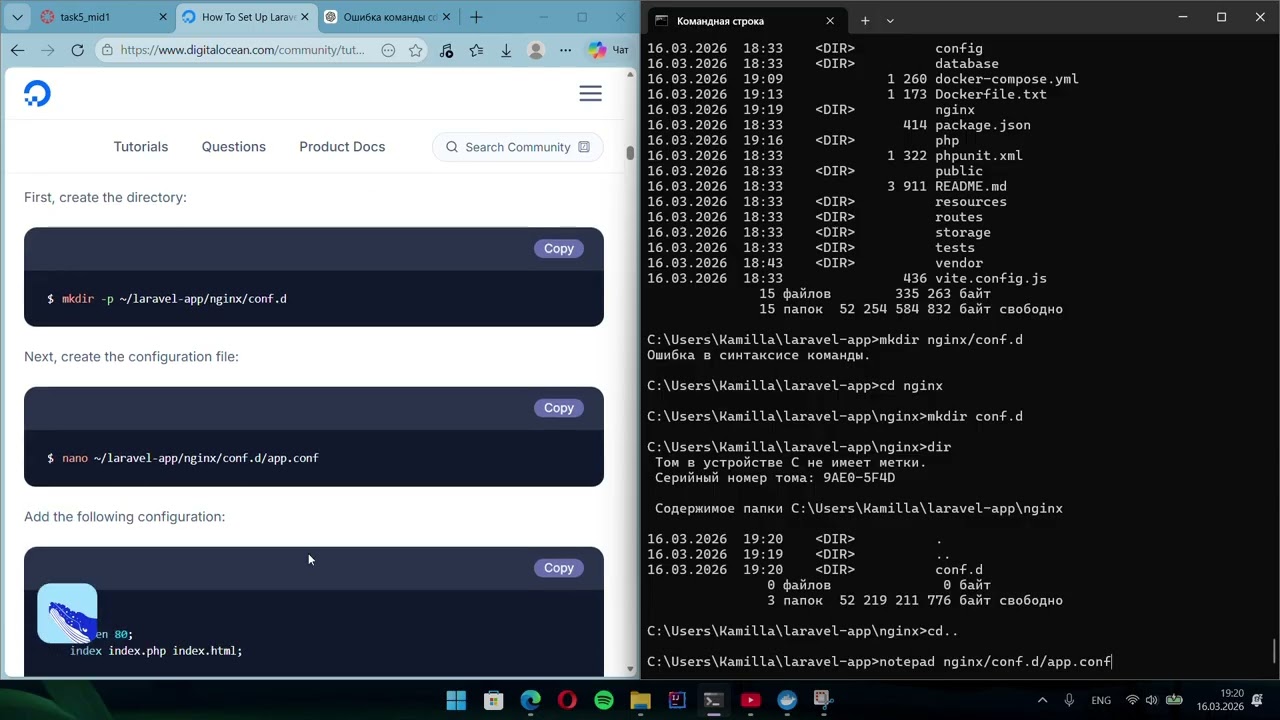
Task: Close the How To Set Up Laravel tab
Action: (305, 17)
